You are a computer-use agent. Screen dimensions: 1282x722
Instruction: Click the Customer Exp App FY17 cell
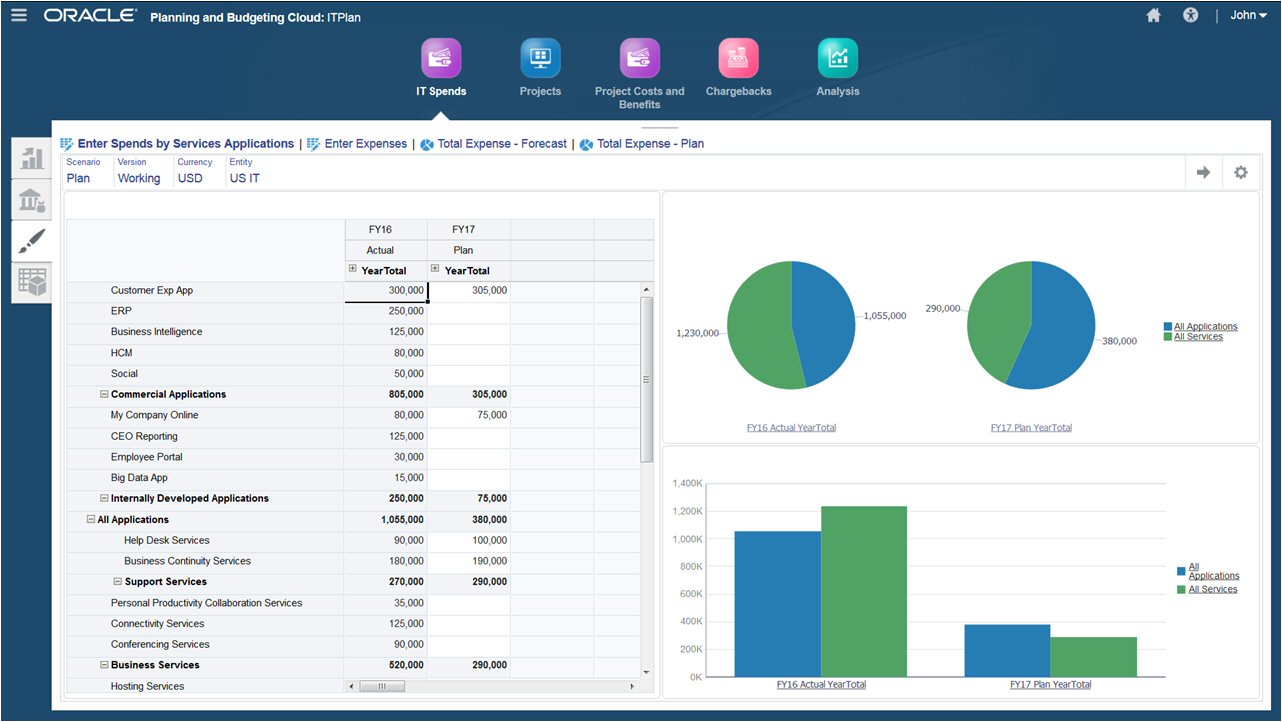[x=468, y=291]
